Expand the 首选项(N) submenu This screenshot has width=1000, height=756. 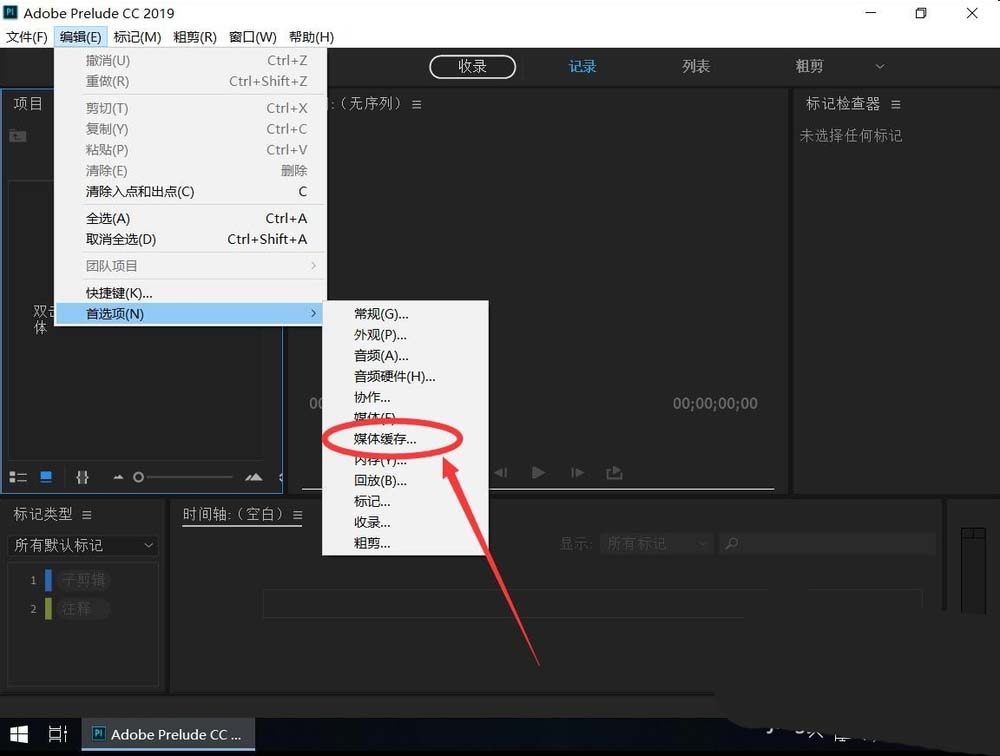click(191, 314)
